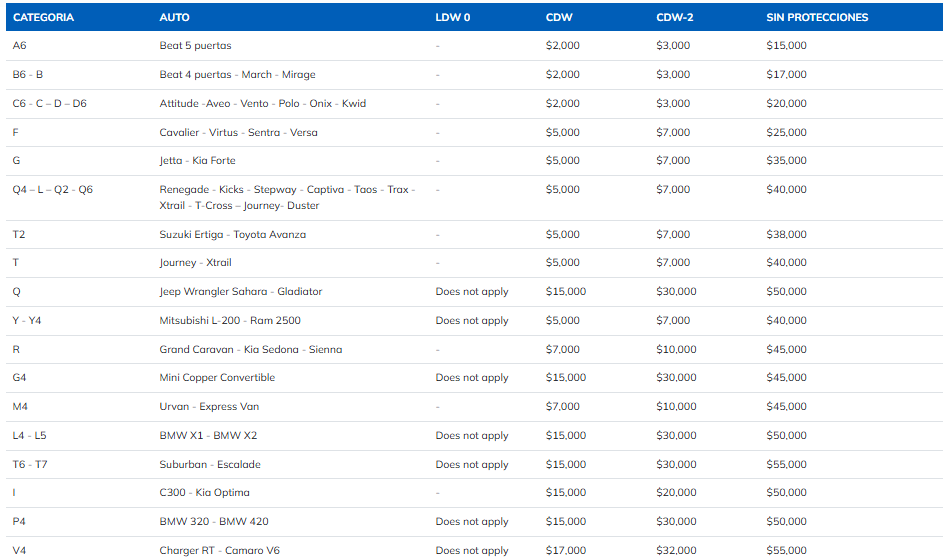Select category cell P4
Image resolution: width=943 pixels, height=559 pixels.
[19, 522]
